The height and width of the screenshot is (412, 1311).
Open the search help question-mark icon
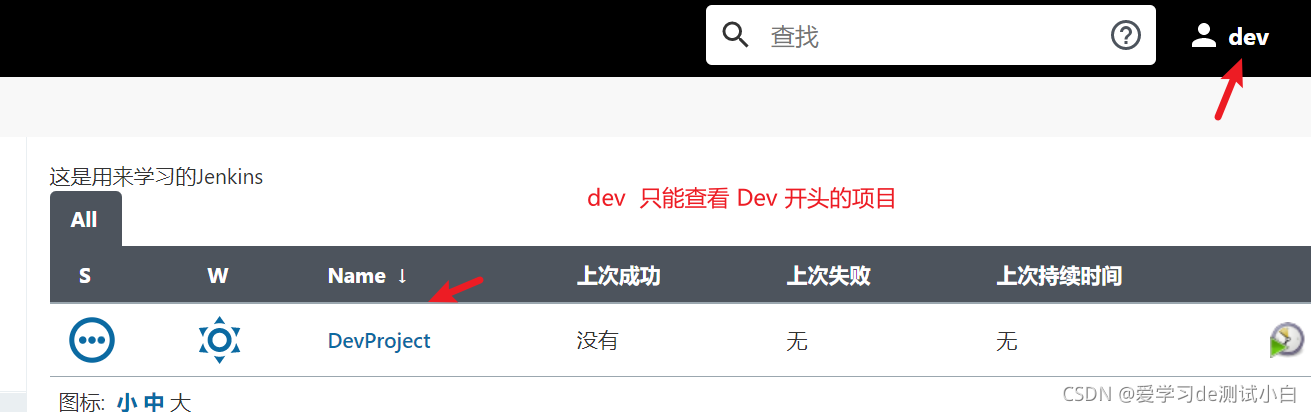1126,36
